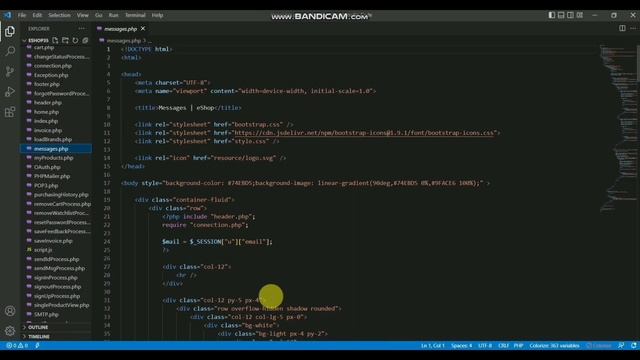This screenshot has height=360, width=640.
Task: Open the Go menu
Action: click(x=98, y=15)
